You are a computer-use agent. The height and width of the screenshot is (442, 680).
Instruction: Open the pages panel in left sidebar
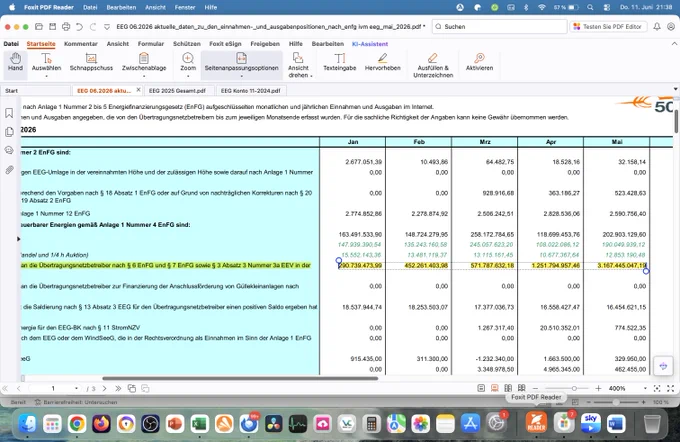point(9,132)
